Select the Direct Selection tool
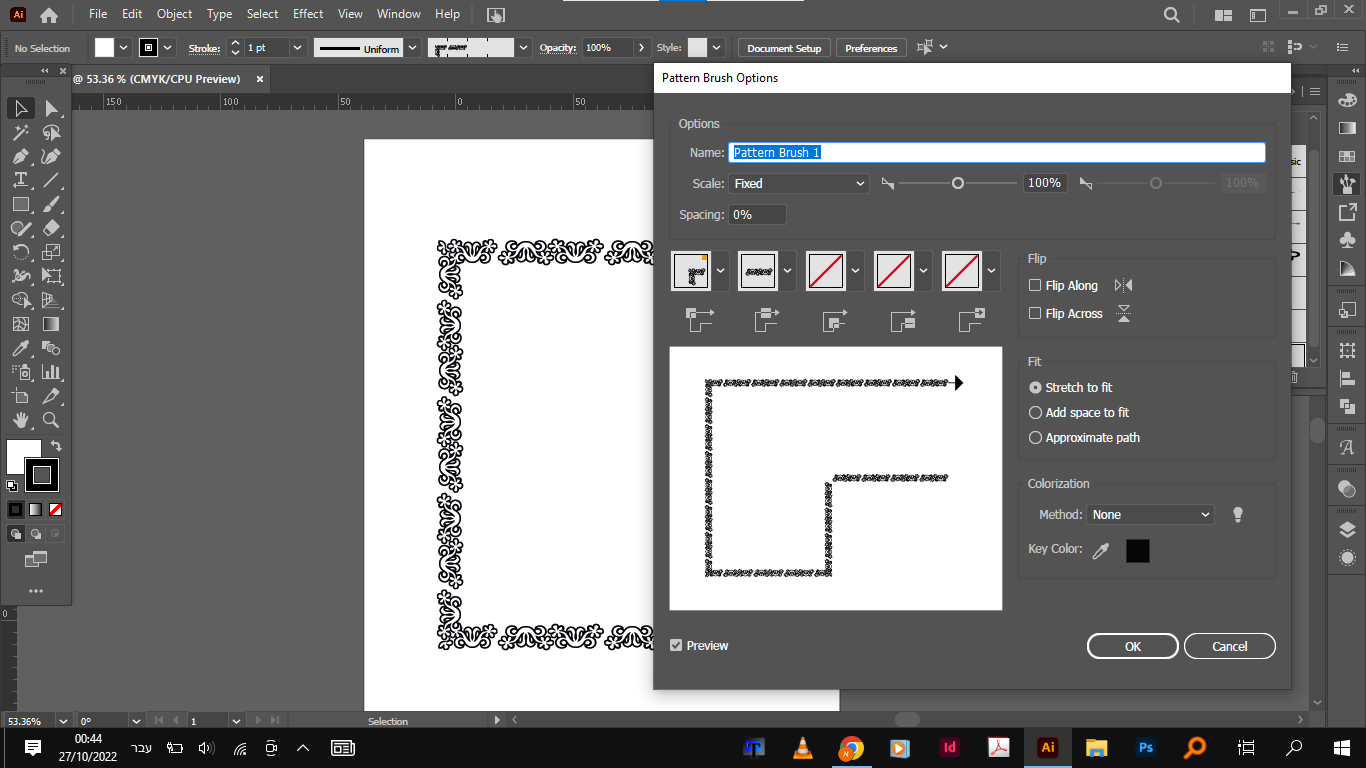1366x768 pixels. pyautogui.click(x=51, y=108)
